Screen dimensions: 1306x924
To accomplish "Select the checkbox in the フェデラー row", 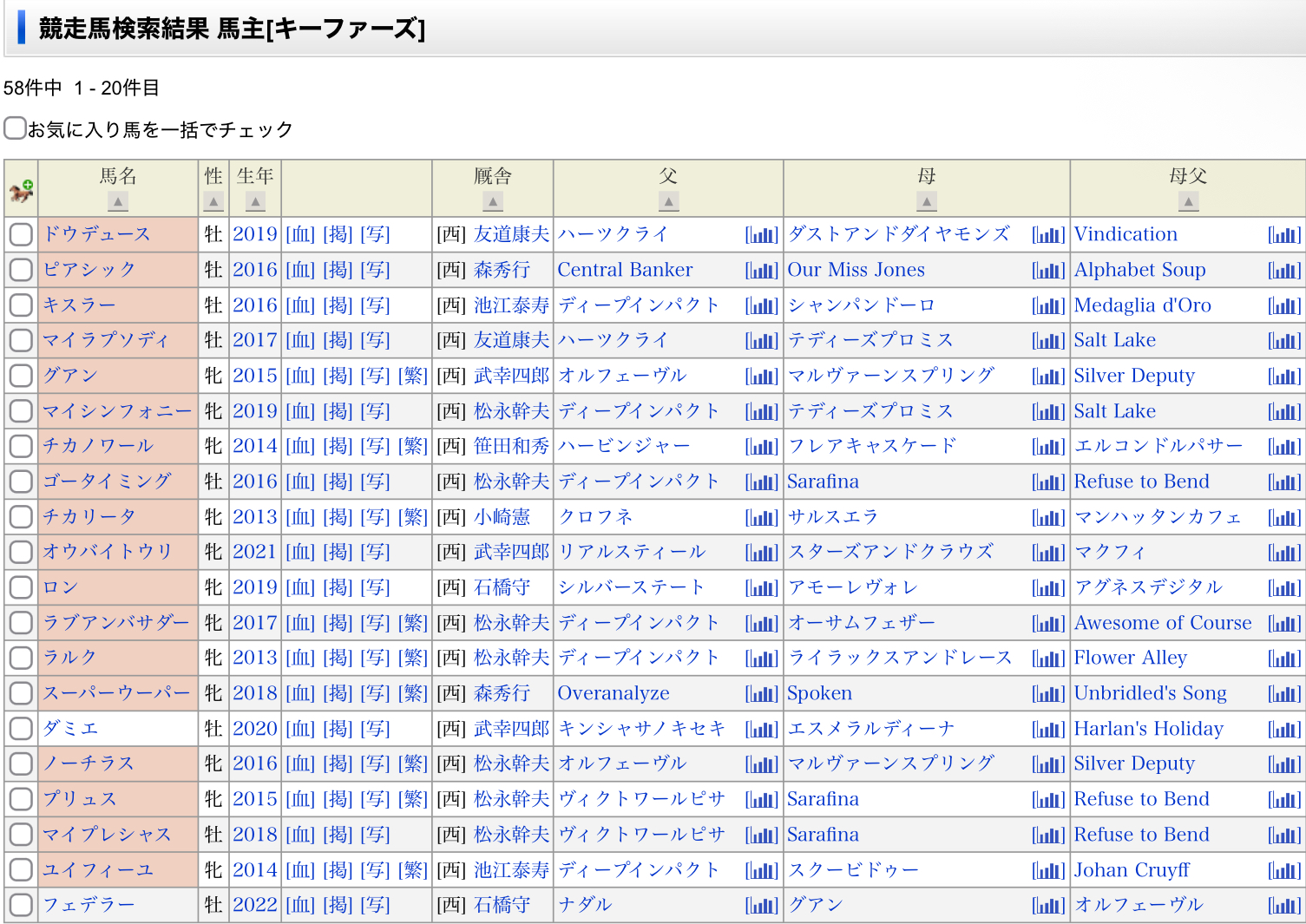I will pyautogui.click(x=21, y=905).
